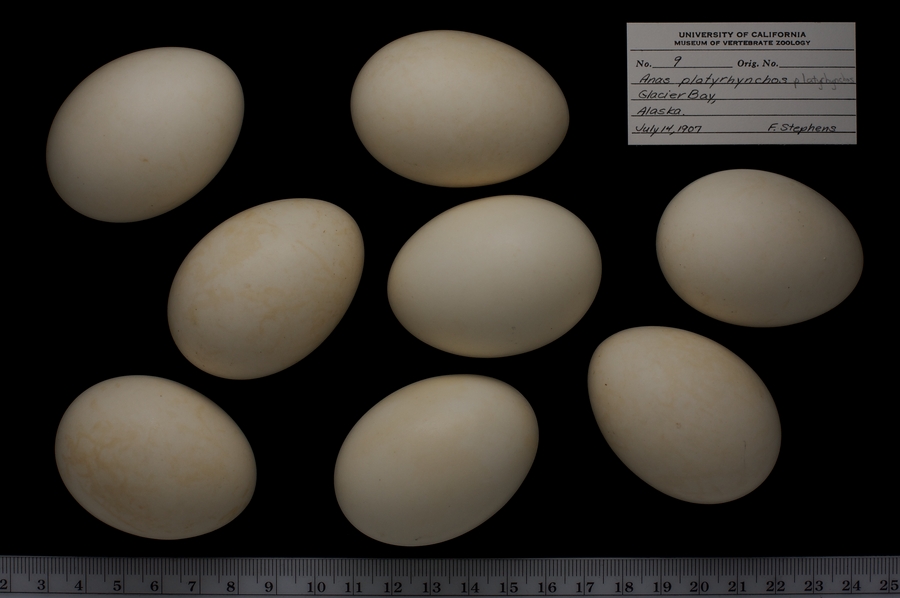The image size is (900, 598).
Task: Select the collection date "July 14, 1907"
Action: [668, 128]
